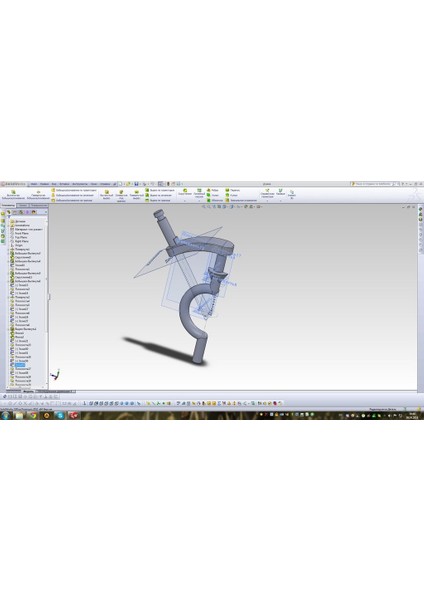Click the highlighted sketch item in tree

[x=20, y=365]
